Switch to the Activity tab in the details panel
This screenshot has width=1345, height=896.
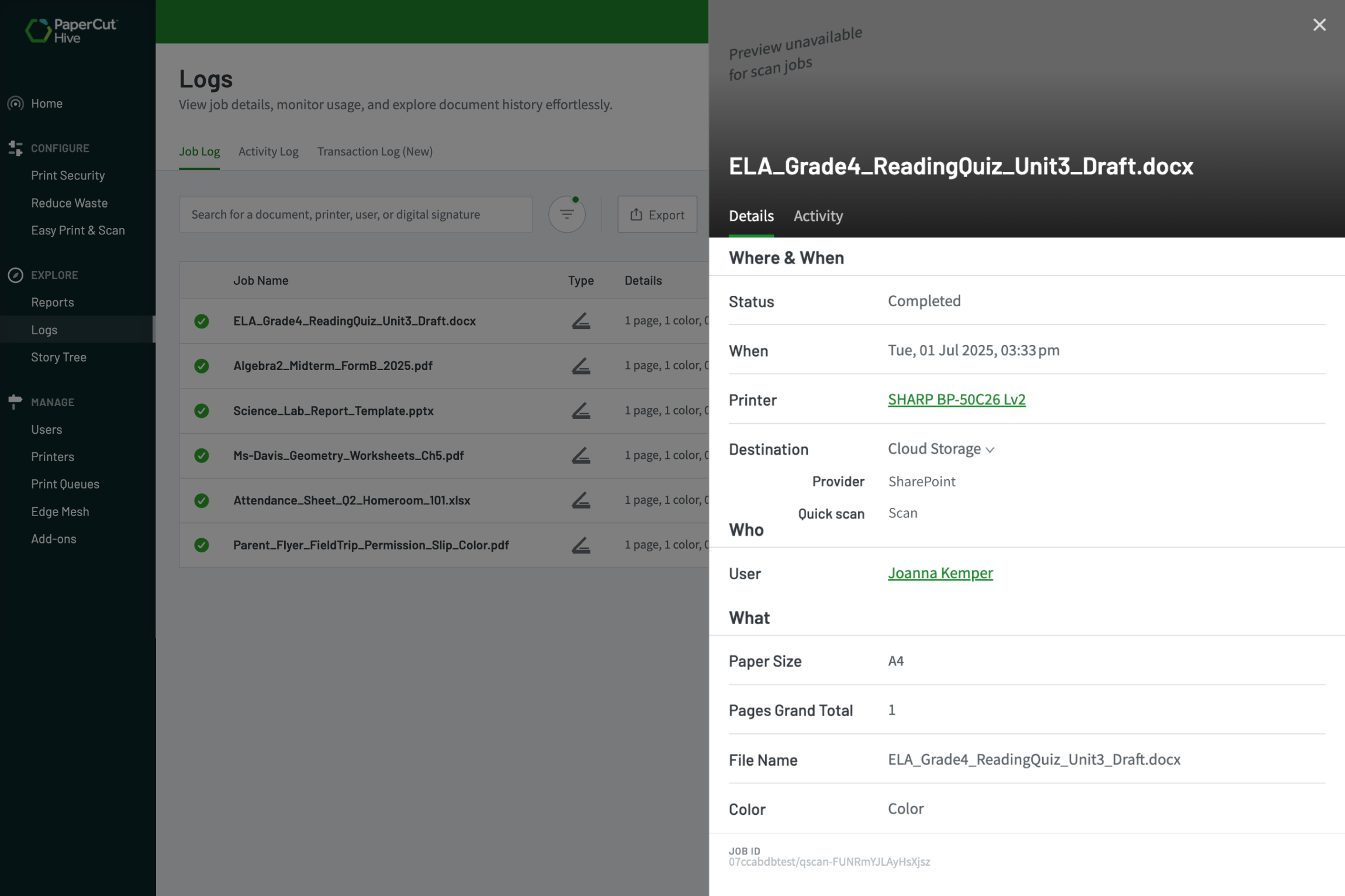(818, 216)
